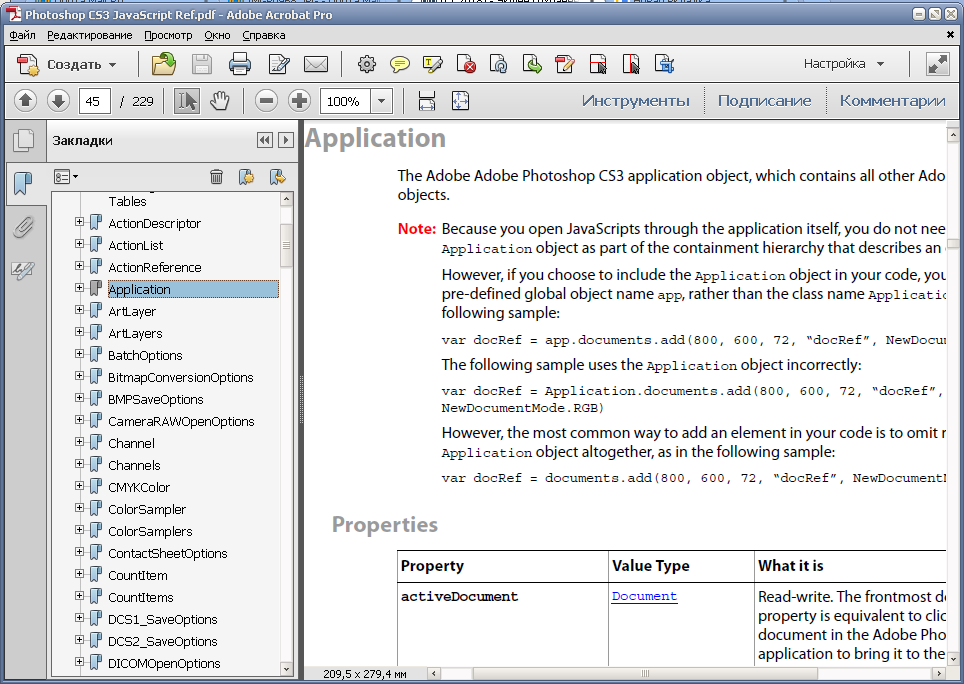Go to next page with down arrow
This screenshot has width=964, height=684.
(x=58, y=101)
